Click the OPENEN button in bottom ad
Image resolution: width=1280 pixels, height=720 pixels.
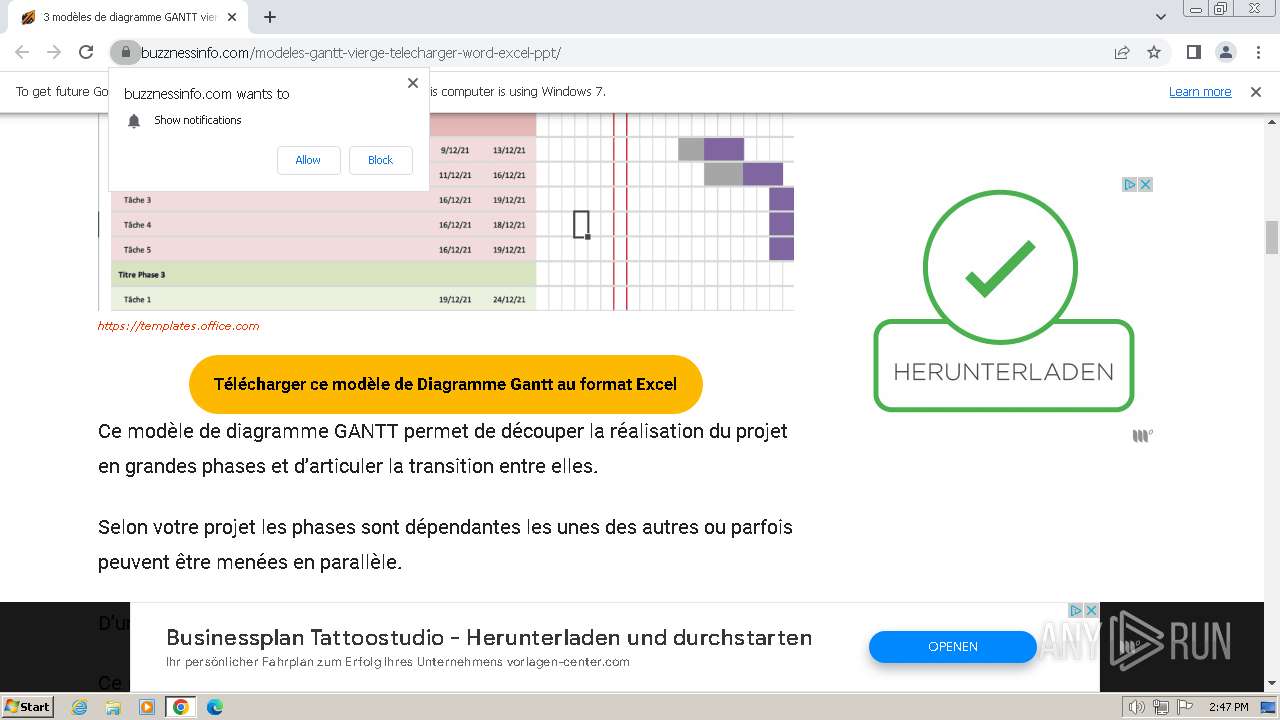tap(953, 646)
